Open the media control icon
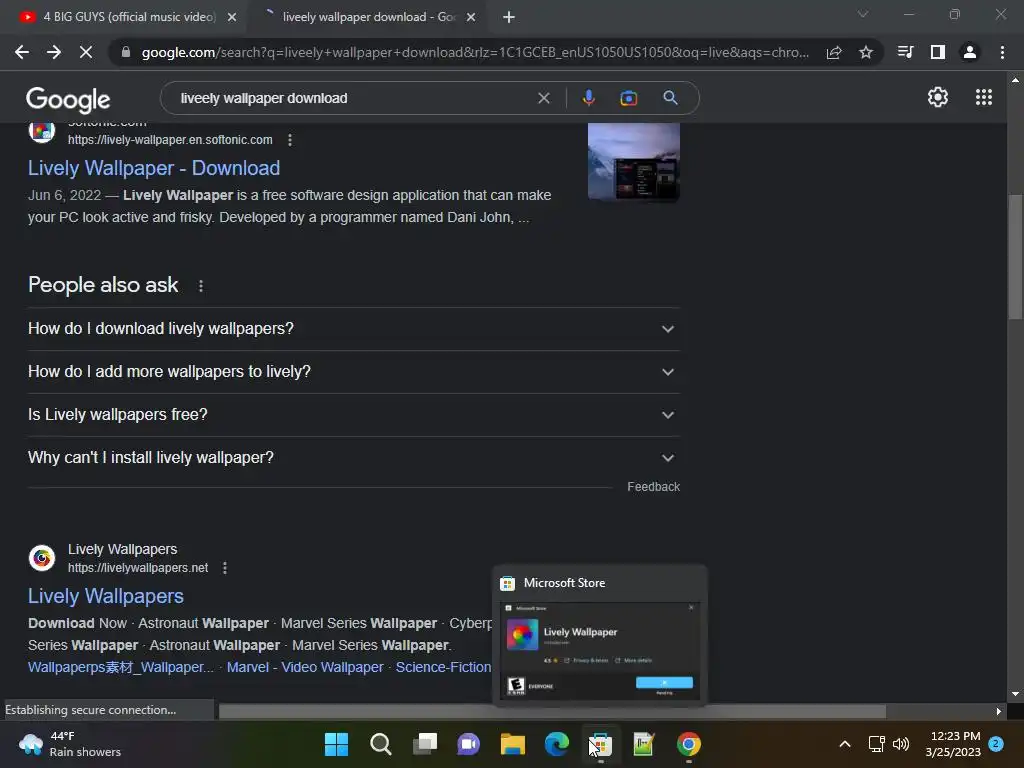 (x=905, y=52)
